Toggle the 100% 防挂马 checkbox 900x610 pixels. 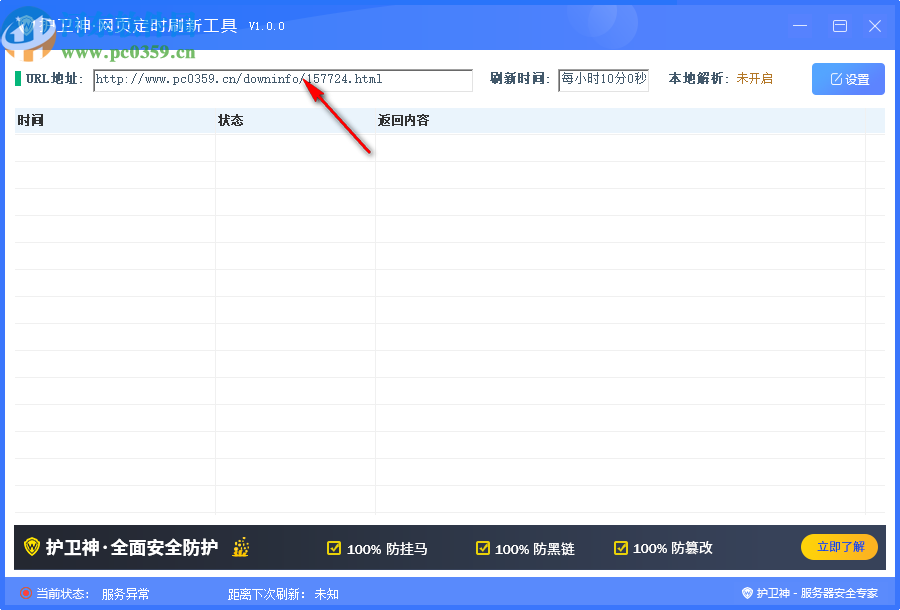coord(333,548)
